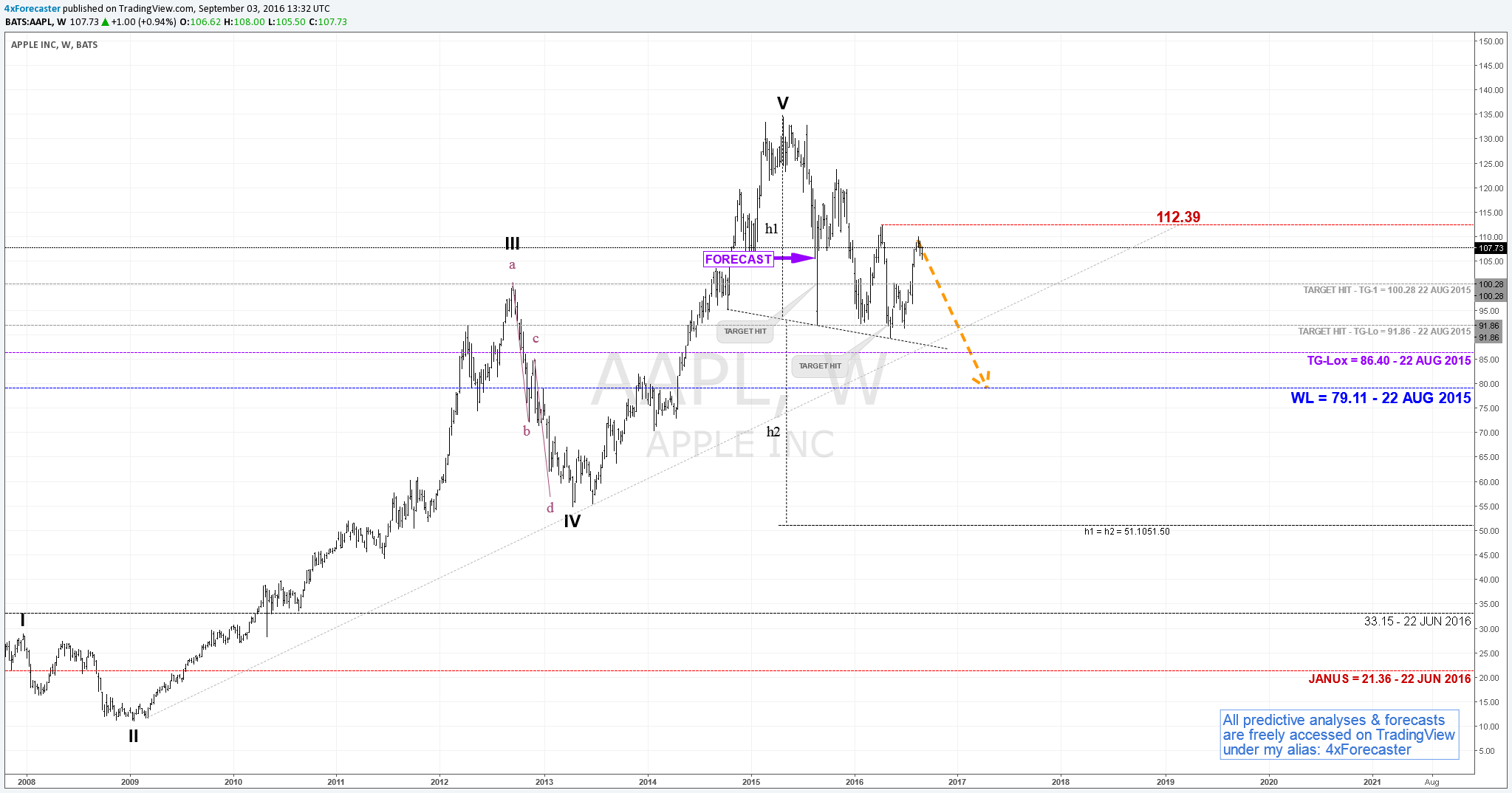Click 2012 on the time axis

(439, 782)
